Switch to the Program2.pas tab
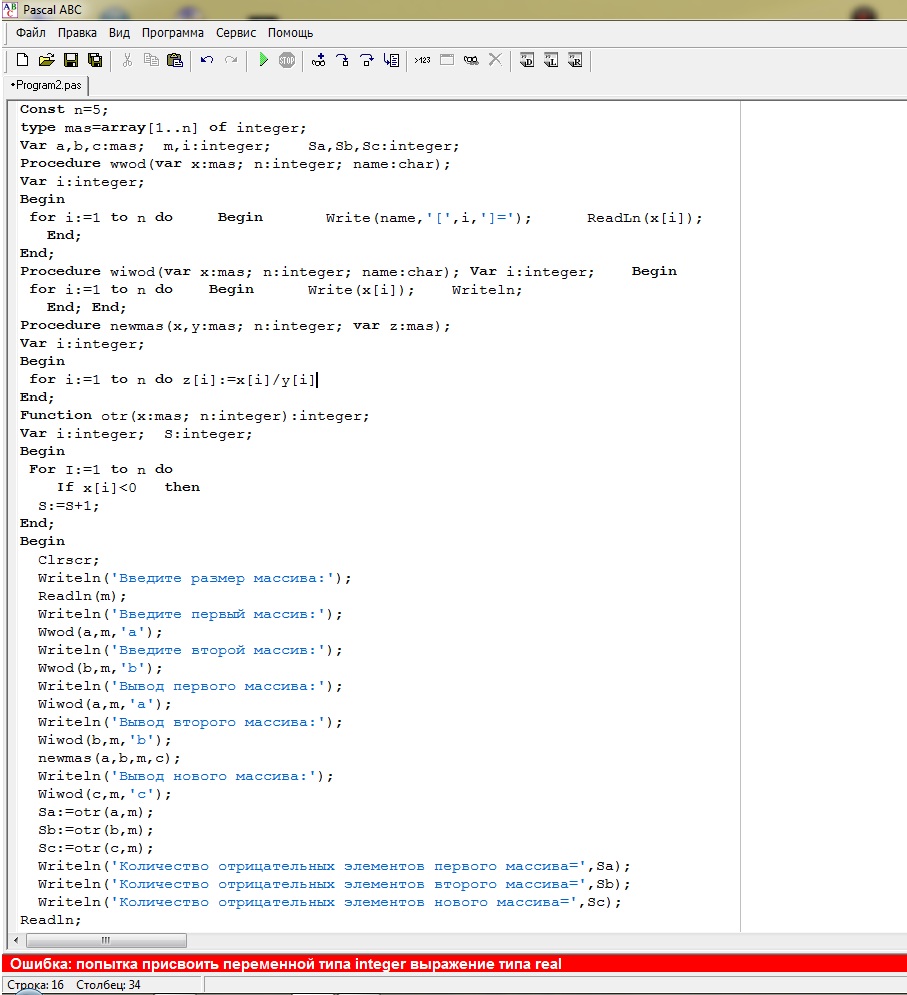907x995 pixels. point(46,85)
